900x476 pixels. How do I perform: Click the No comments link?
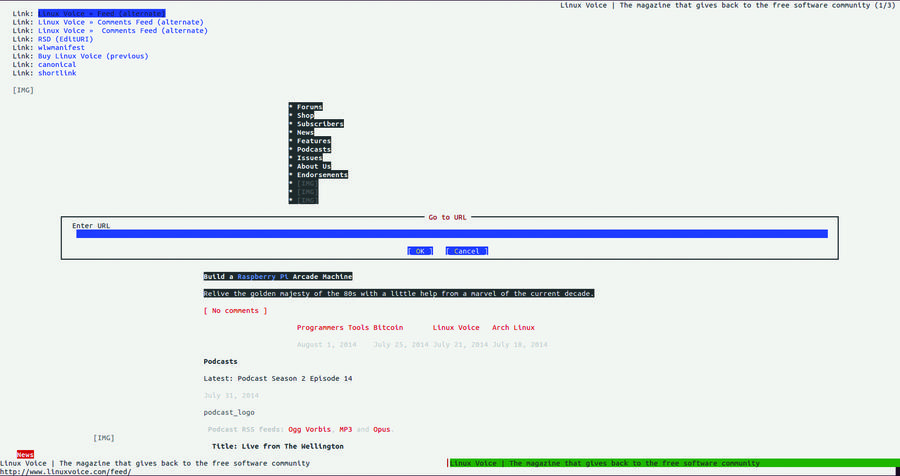235,311
